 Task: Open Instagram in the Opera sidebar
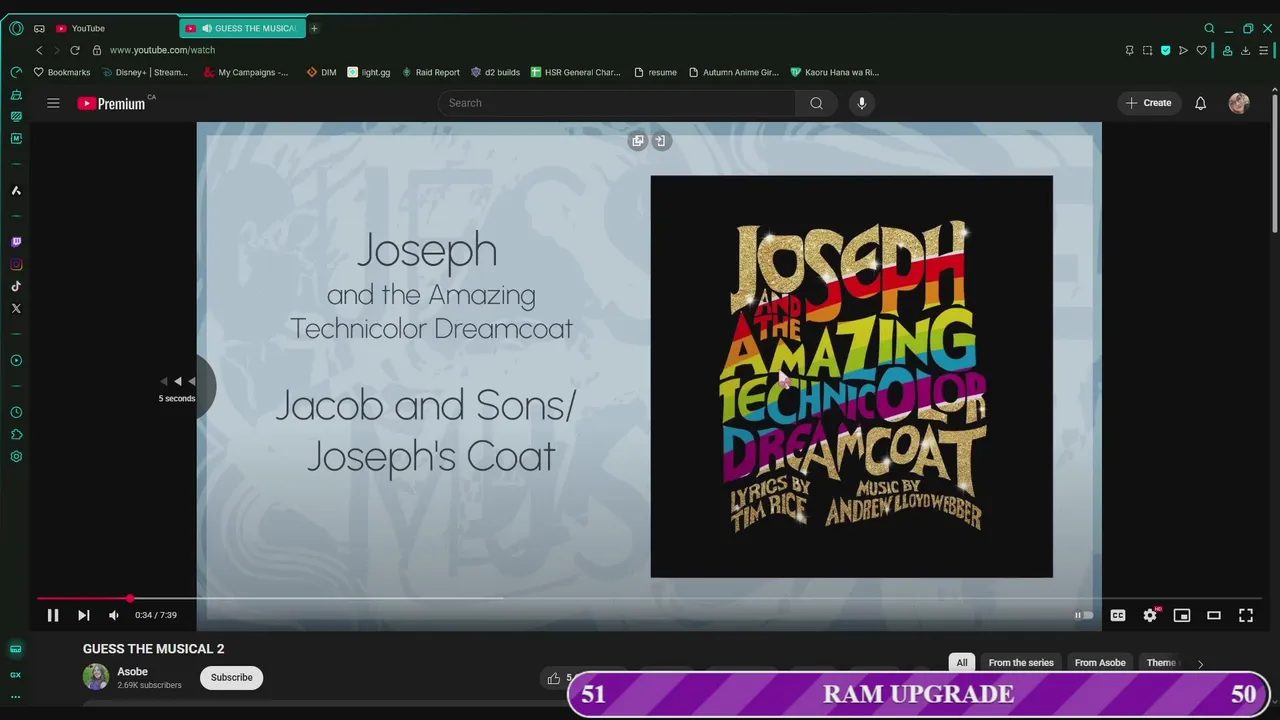coord(16,264)
